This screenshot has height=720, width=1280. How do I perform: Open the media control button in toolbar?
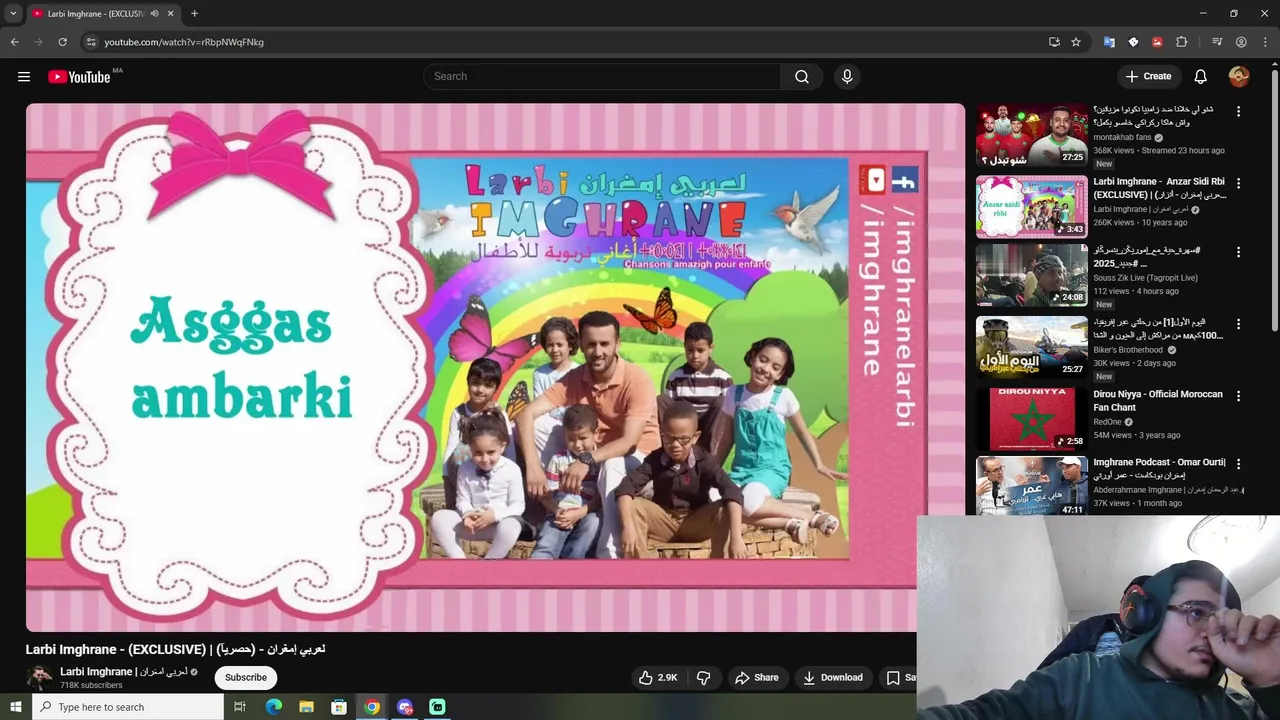tap(1217, 42)
